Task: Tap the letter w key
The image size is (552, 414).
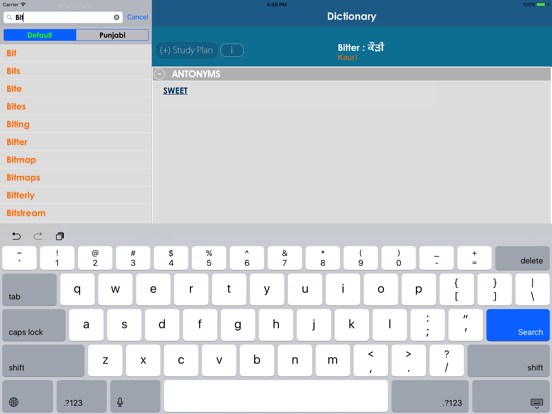Action: pos(115,290)
